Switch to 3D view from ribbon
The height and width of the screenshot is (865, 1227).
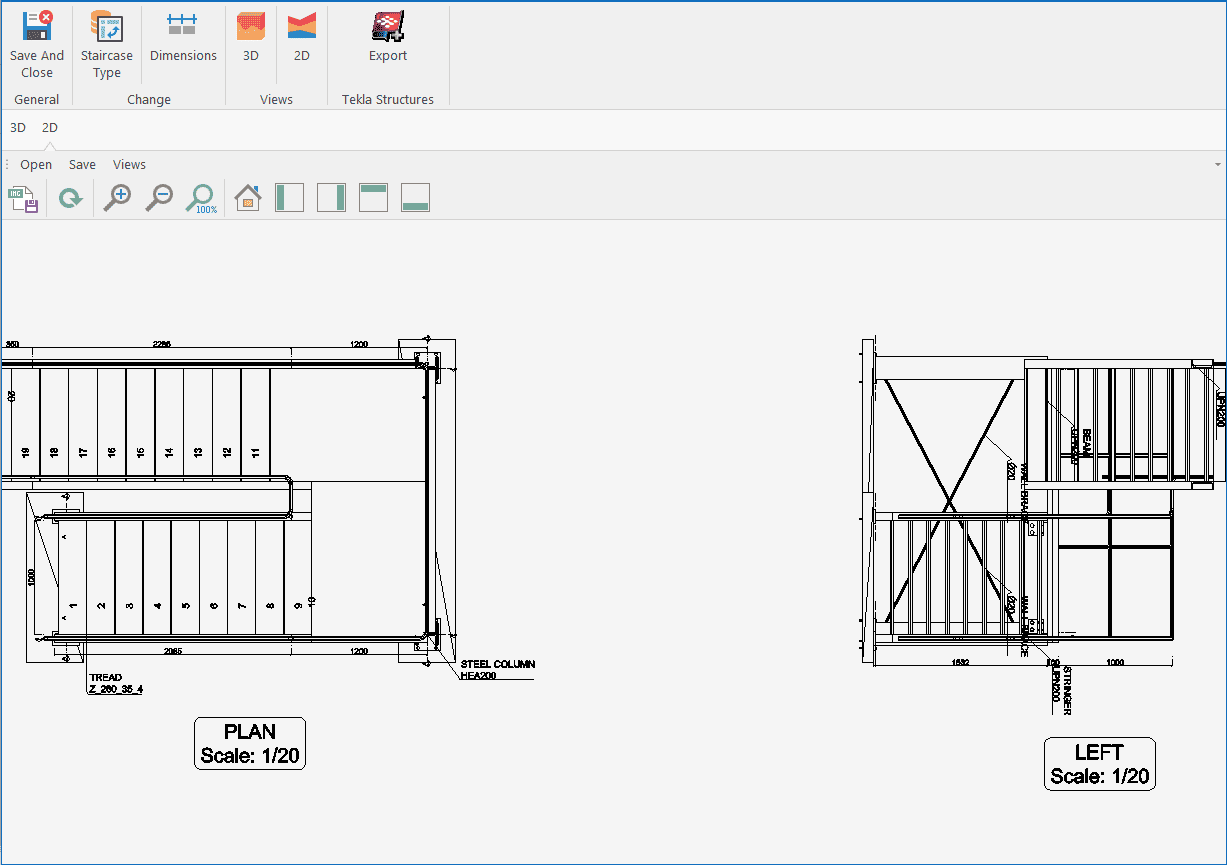251,38
